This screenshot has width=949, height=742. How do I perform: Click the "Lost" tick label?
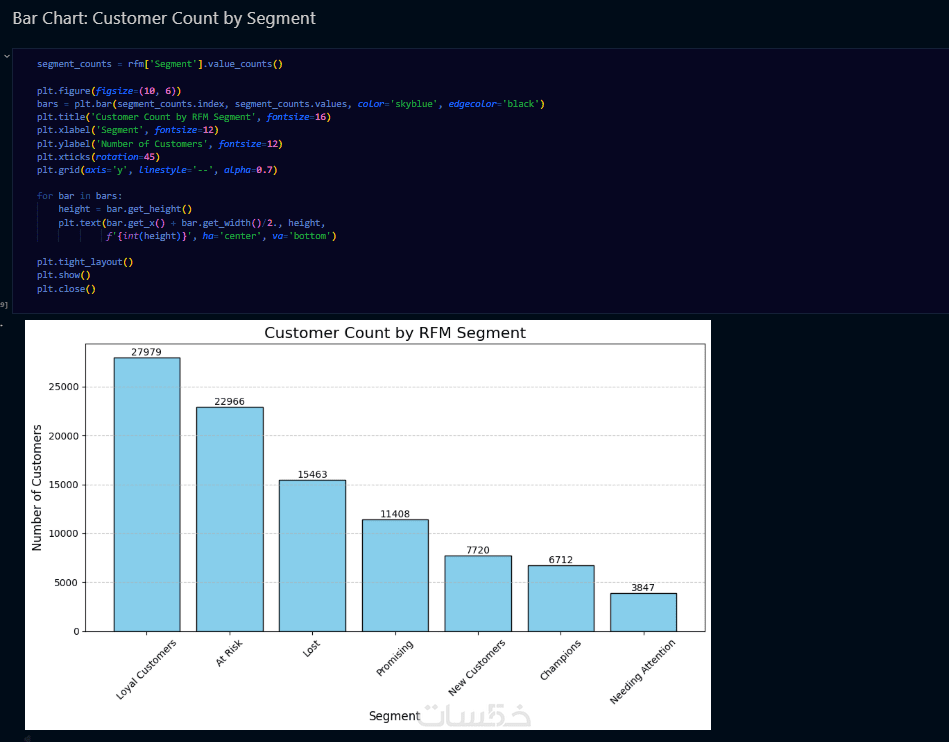pyautogui.click(x=311, y=649)
